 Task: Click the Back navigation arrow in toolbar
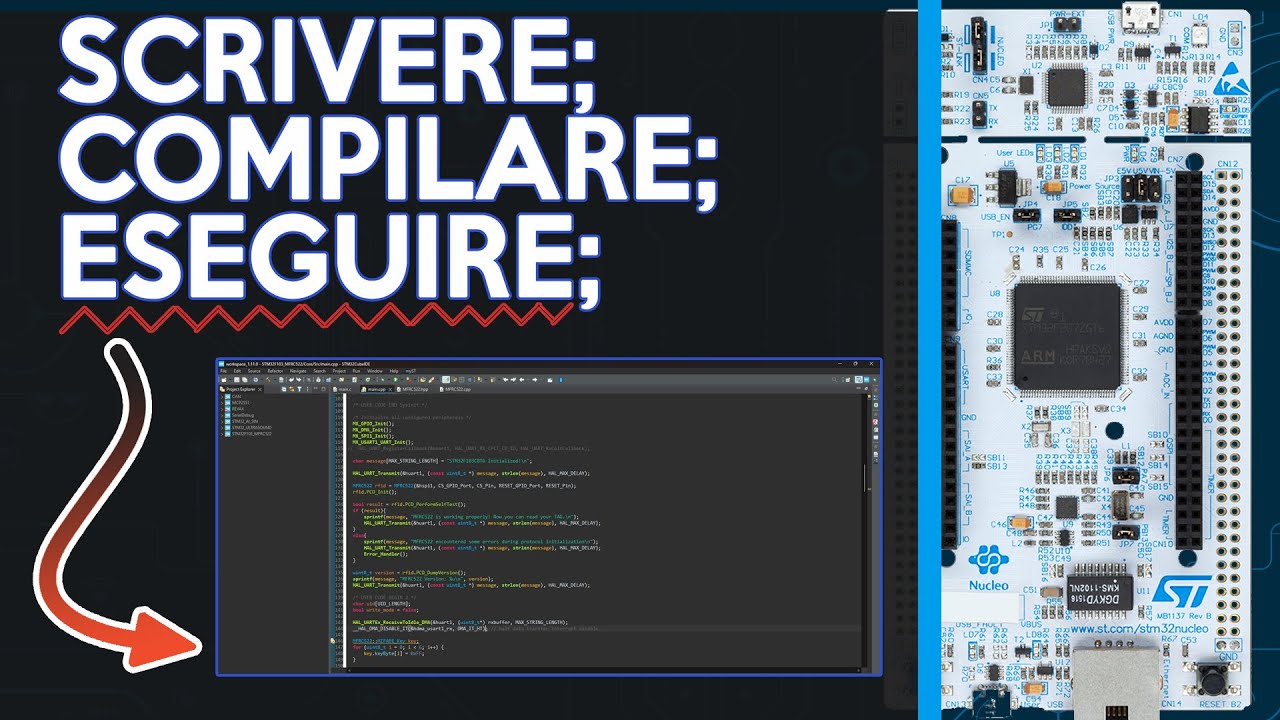click(x=522, y=380)
